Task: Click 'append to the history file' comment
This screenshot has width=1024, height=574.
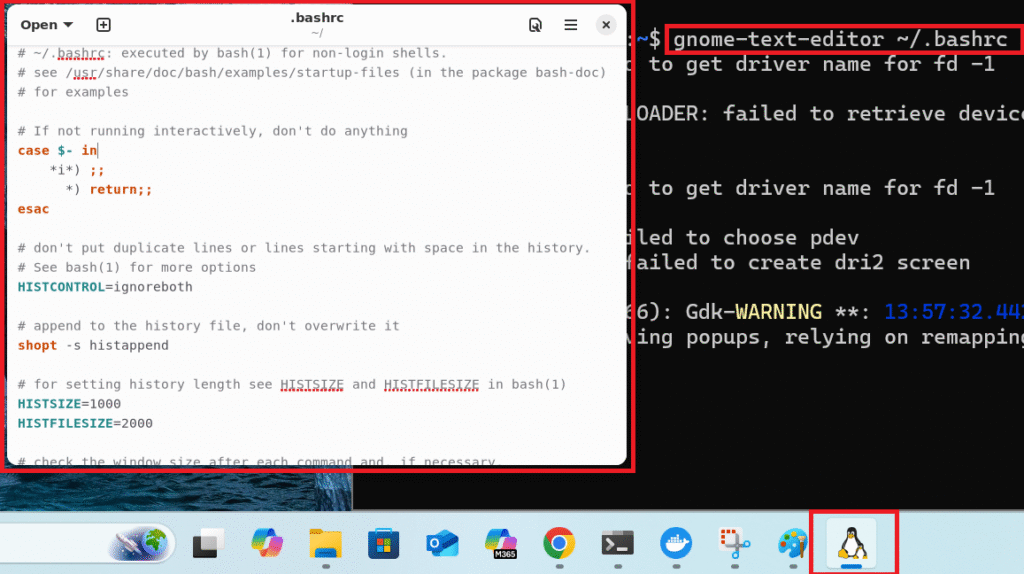Action: [208, 326]
